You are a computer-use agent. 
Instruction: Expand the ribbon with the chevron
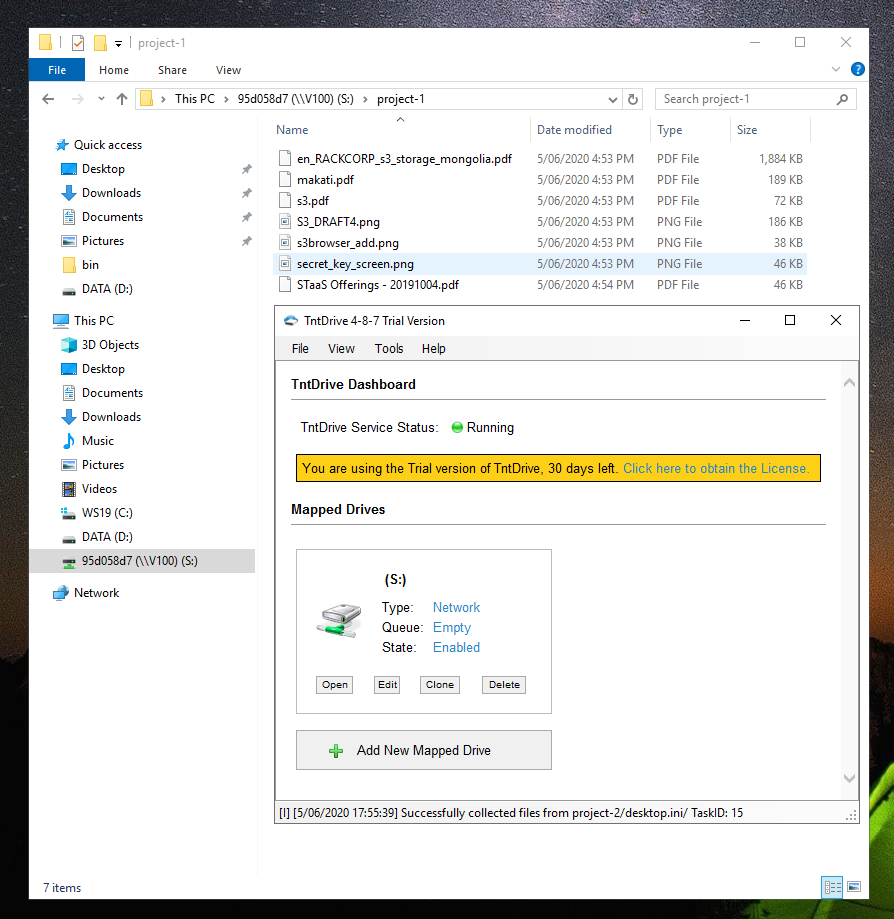[836, 69]
